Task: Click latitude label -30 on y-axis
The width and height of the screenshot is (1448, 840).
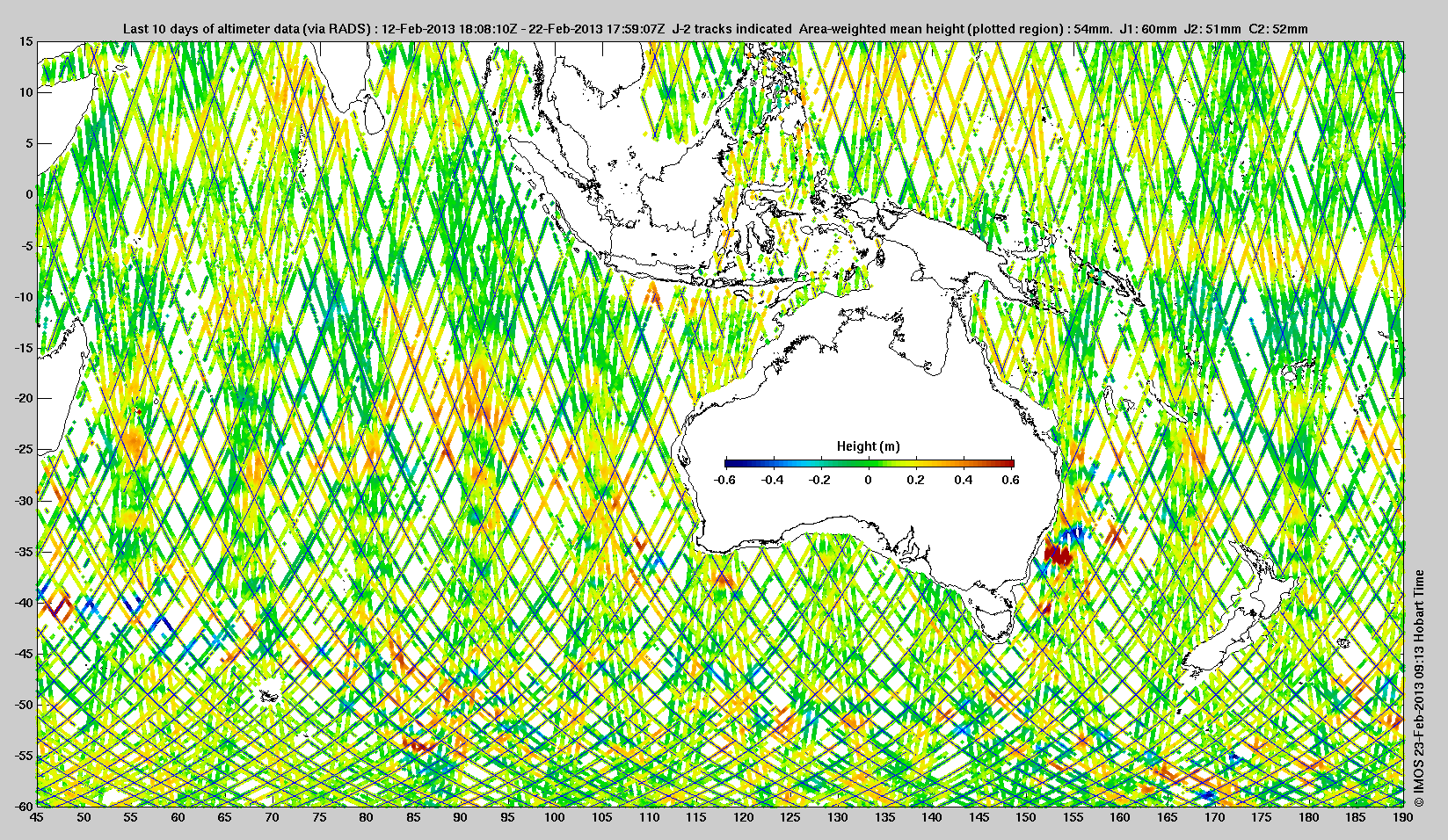Action: point(24,500)
